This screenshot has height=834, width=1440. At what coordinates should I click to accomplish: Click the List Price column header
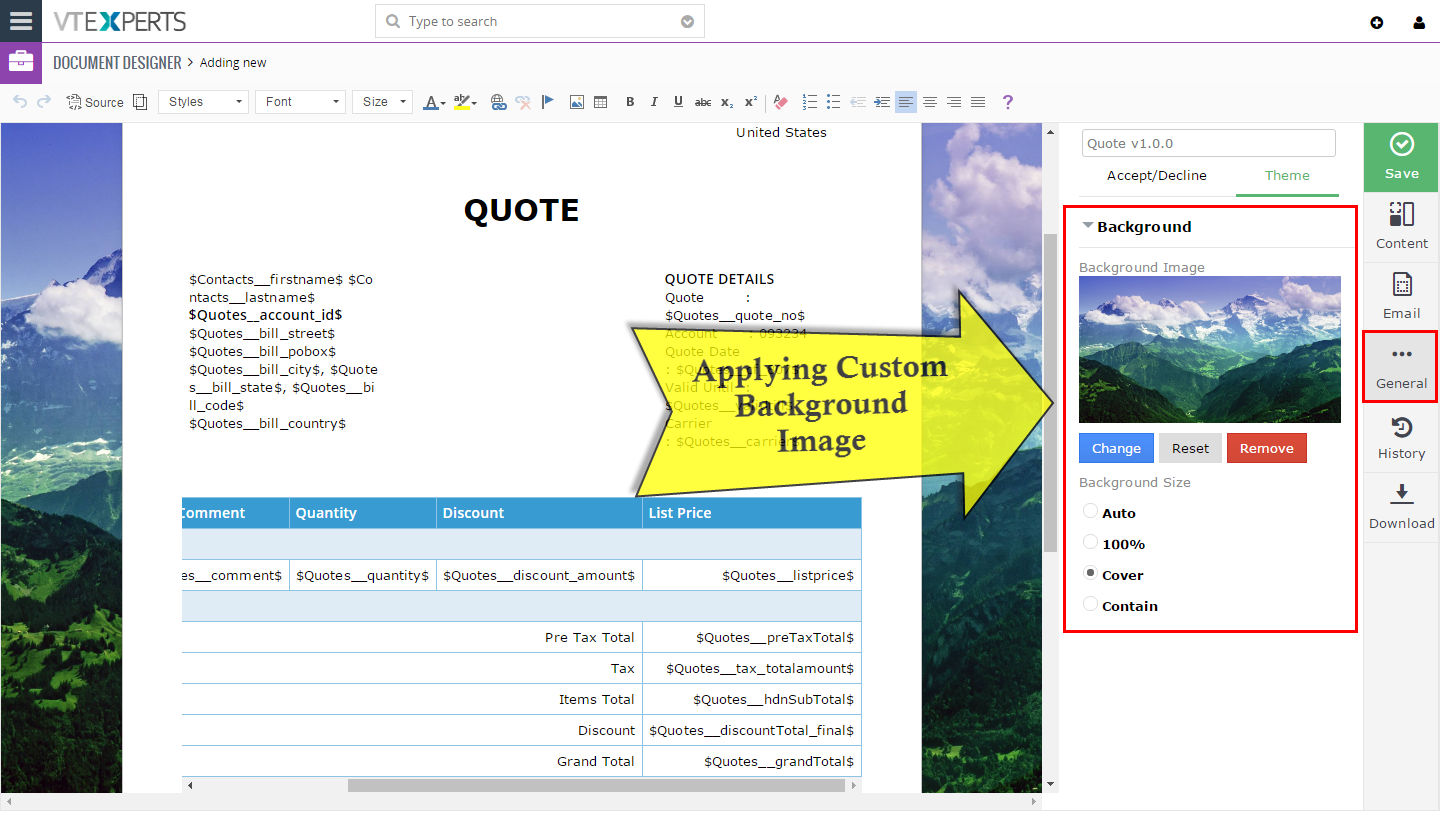[752, 513]
